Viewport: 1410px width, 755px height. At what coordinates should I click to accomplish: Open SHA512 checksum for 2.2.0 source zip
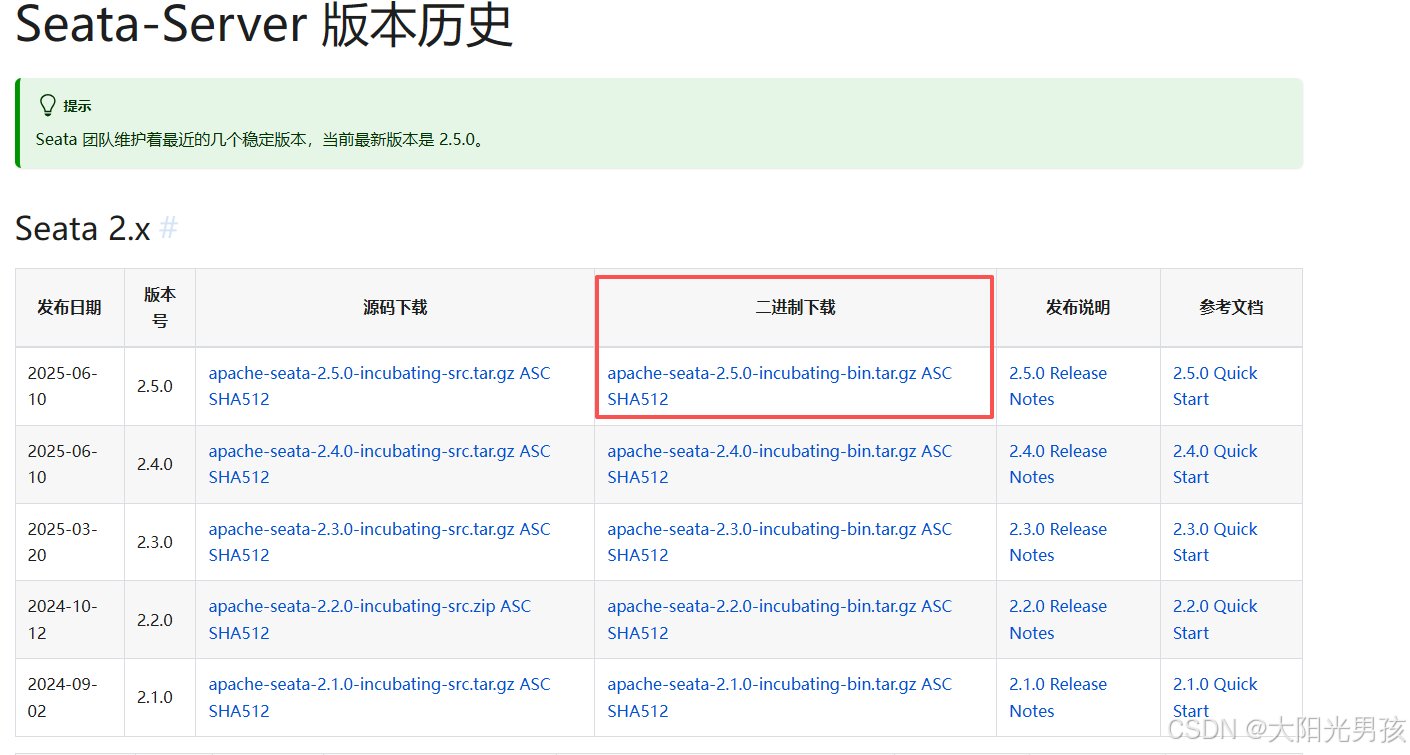(239, 633)
